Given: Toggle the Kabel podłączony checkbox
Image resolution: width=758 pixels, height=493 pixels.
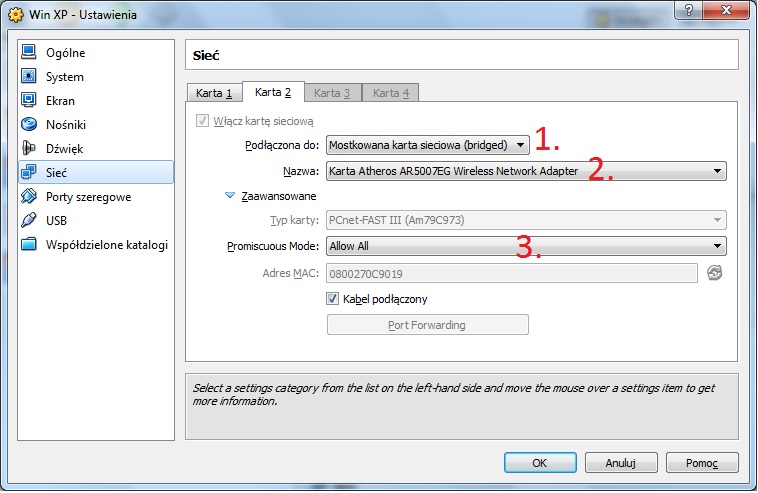Looking at the screenshot, I should [334, 299].
